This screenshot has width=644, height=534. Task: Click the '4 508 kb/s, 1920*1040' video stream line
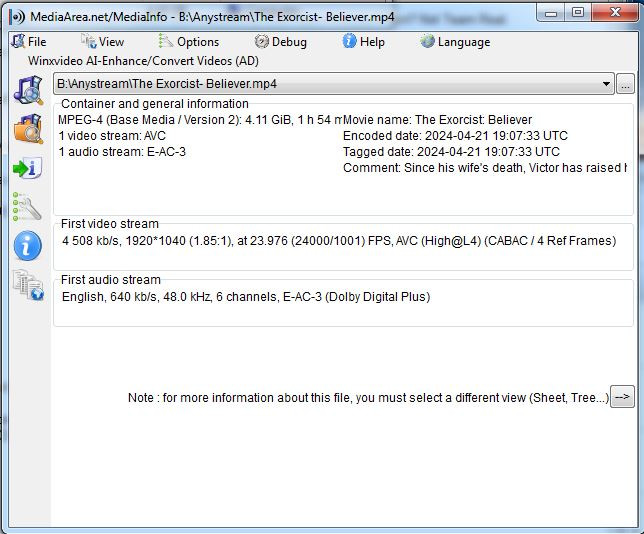point(339,241)
